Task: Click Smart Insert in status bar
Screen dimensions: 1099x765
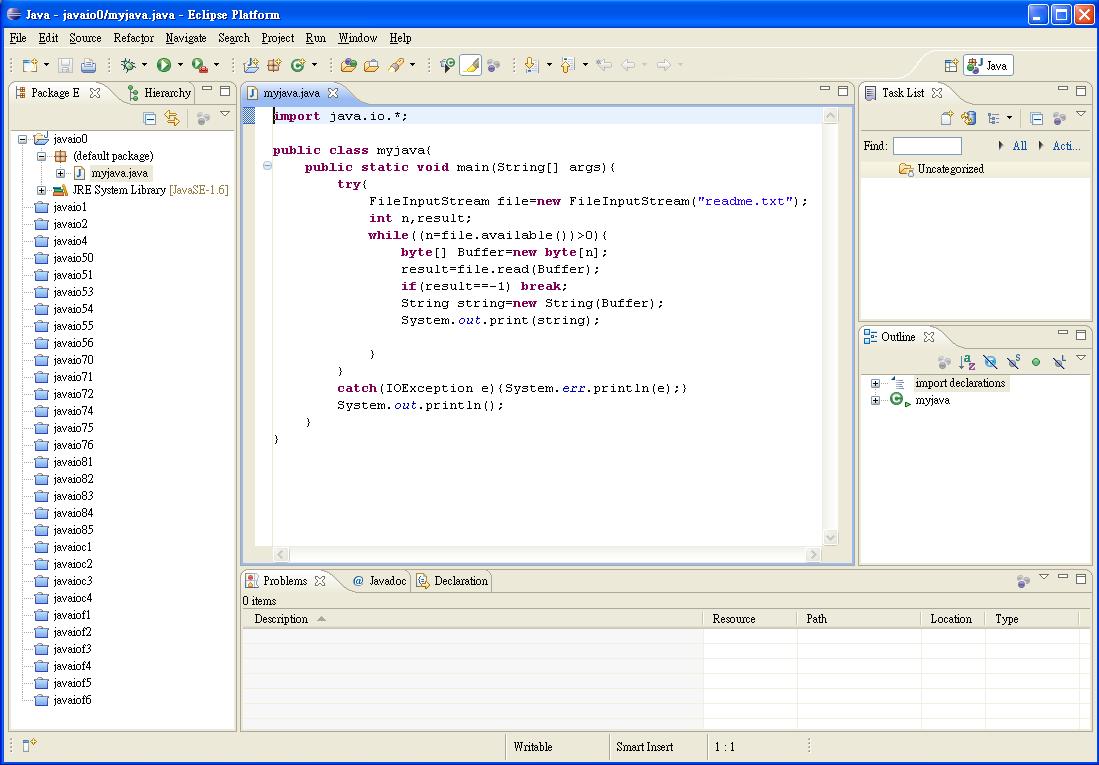Action: (x=644, y=747)
